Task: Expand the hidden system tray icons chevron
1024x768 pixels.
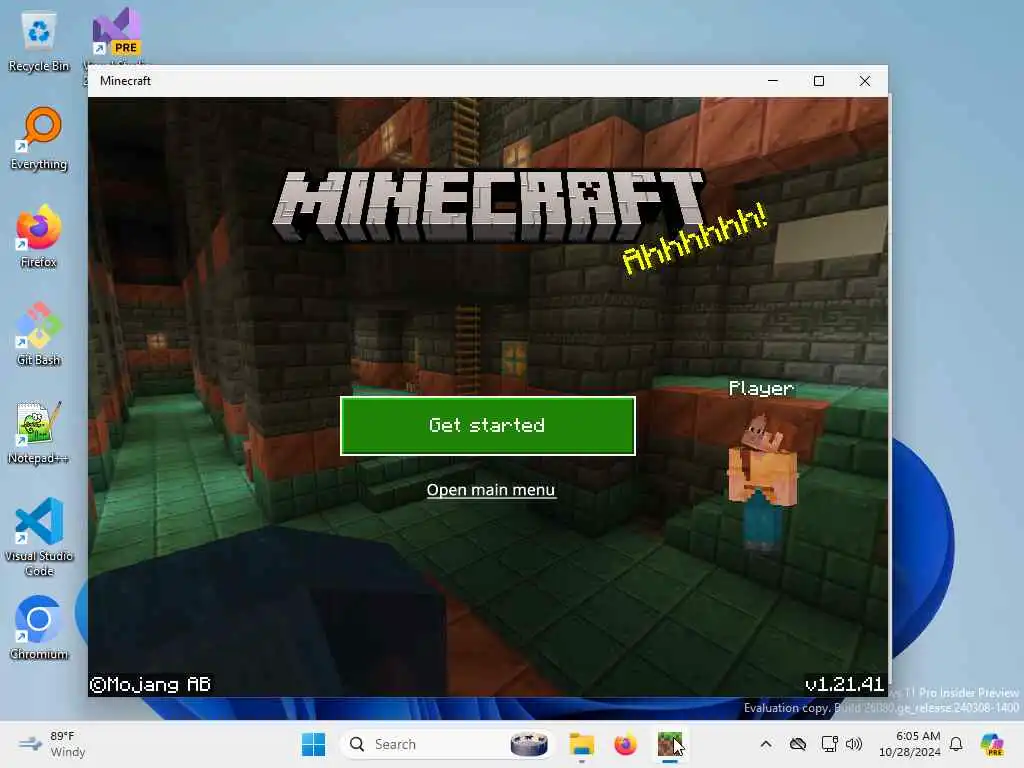Action: coord(766,744)
